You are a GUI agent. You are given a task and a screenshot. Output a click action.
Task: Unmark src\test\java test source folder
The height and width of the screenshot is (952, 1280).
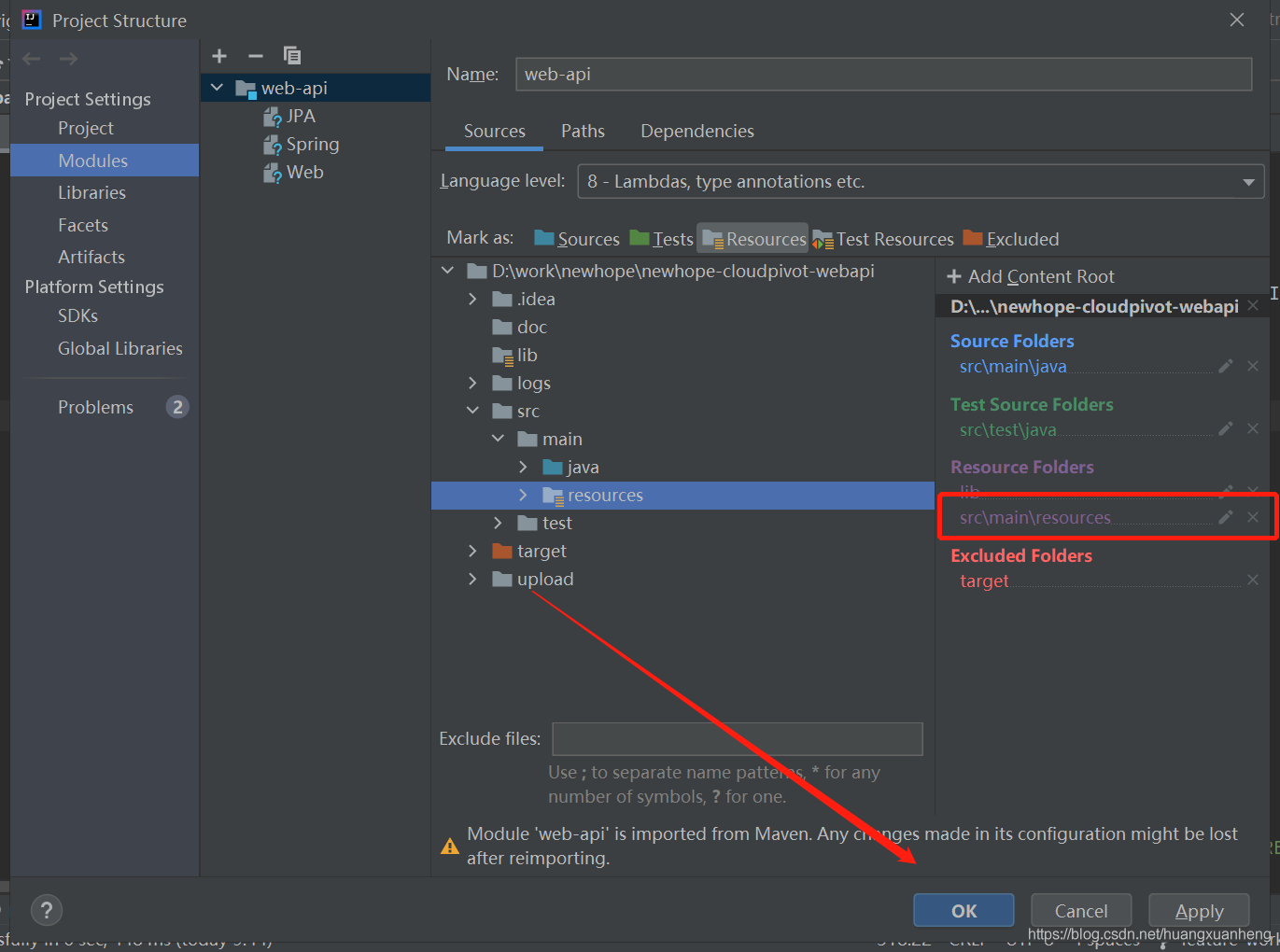(1253, 428)
